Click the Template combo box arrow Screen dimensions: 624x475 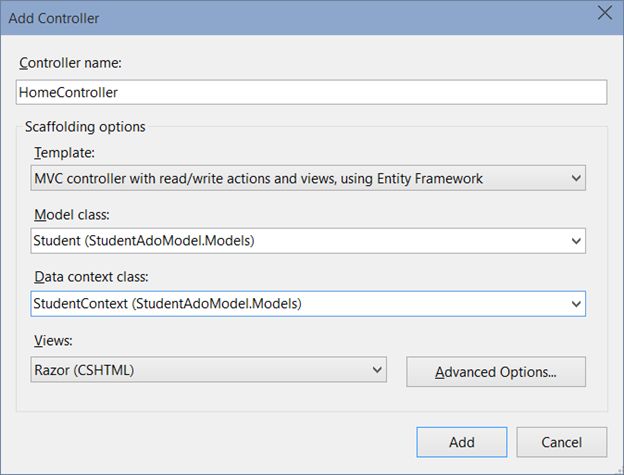575,178
